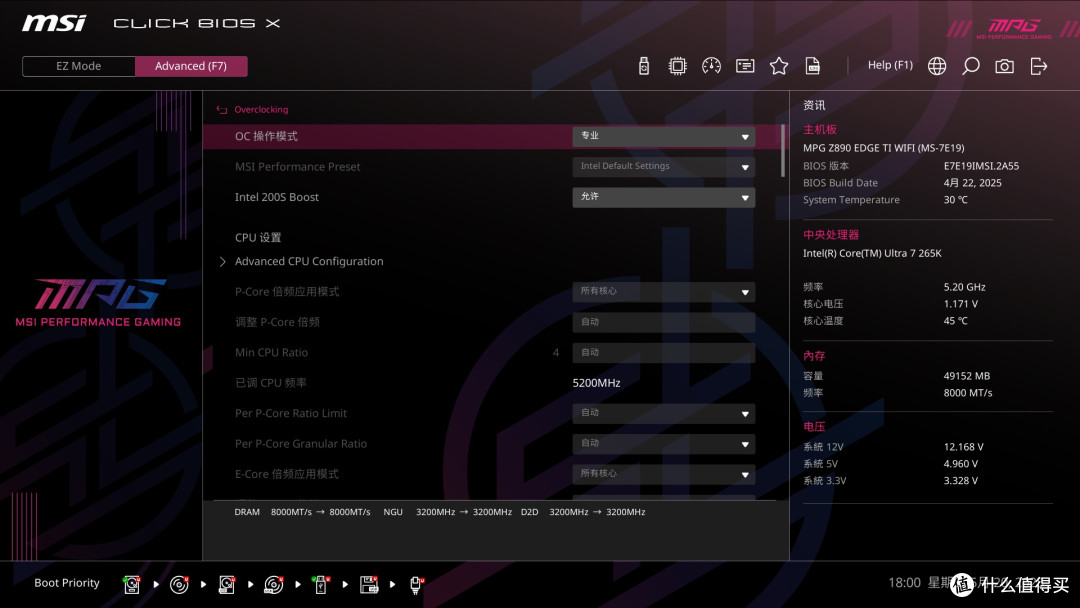Click BIOS Build Date 4月 22, 2025
The image size is (1080, 608).
coord(973,182)
